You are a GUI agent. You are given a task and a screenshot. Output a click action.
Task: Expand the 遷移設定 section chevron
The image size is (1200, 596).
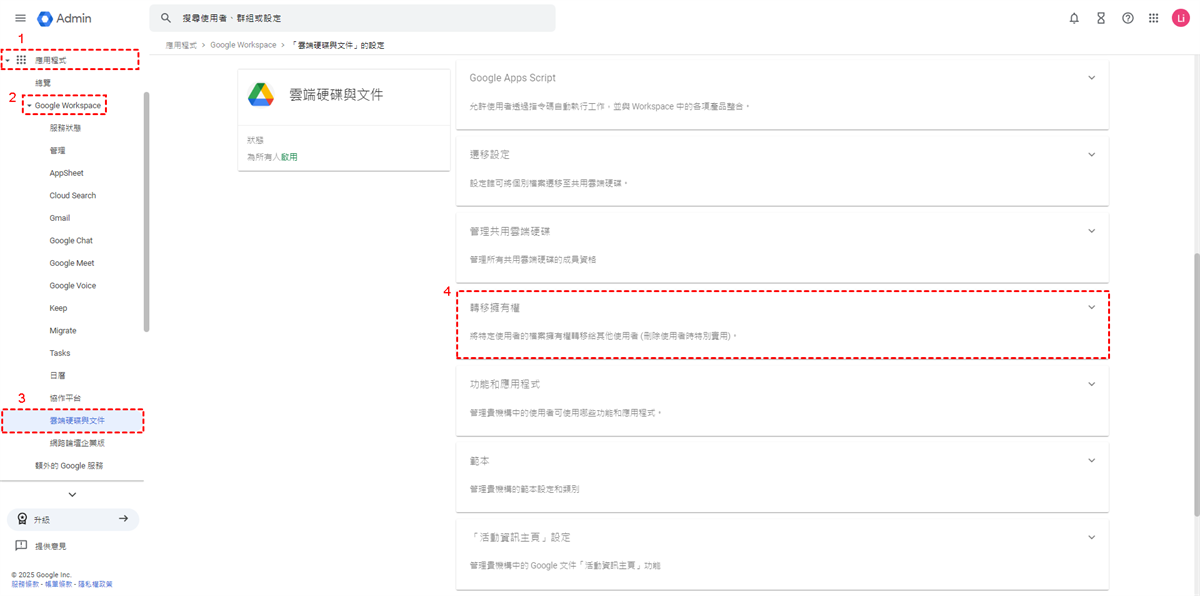click(x=1091, y=154)
